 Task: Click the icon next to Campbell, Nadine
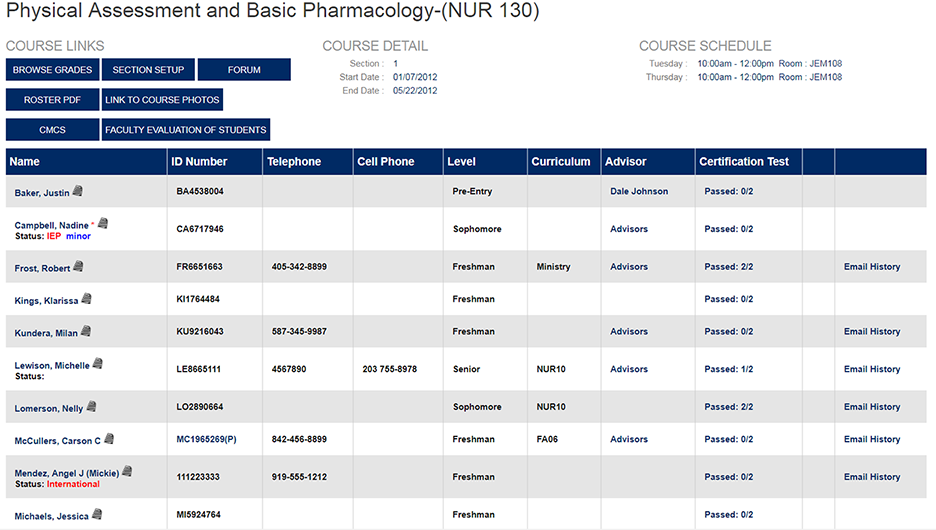tap(102, 224)
